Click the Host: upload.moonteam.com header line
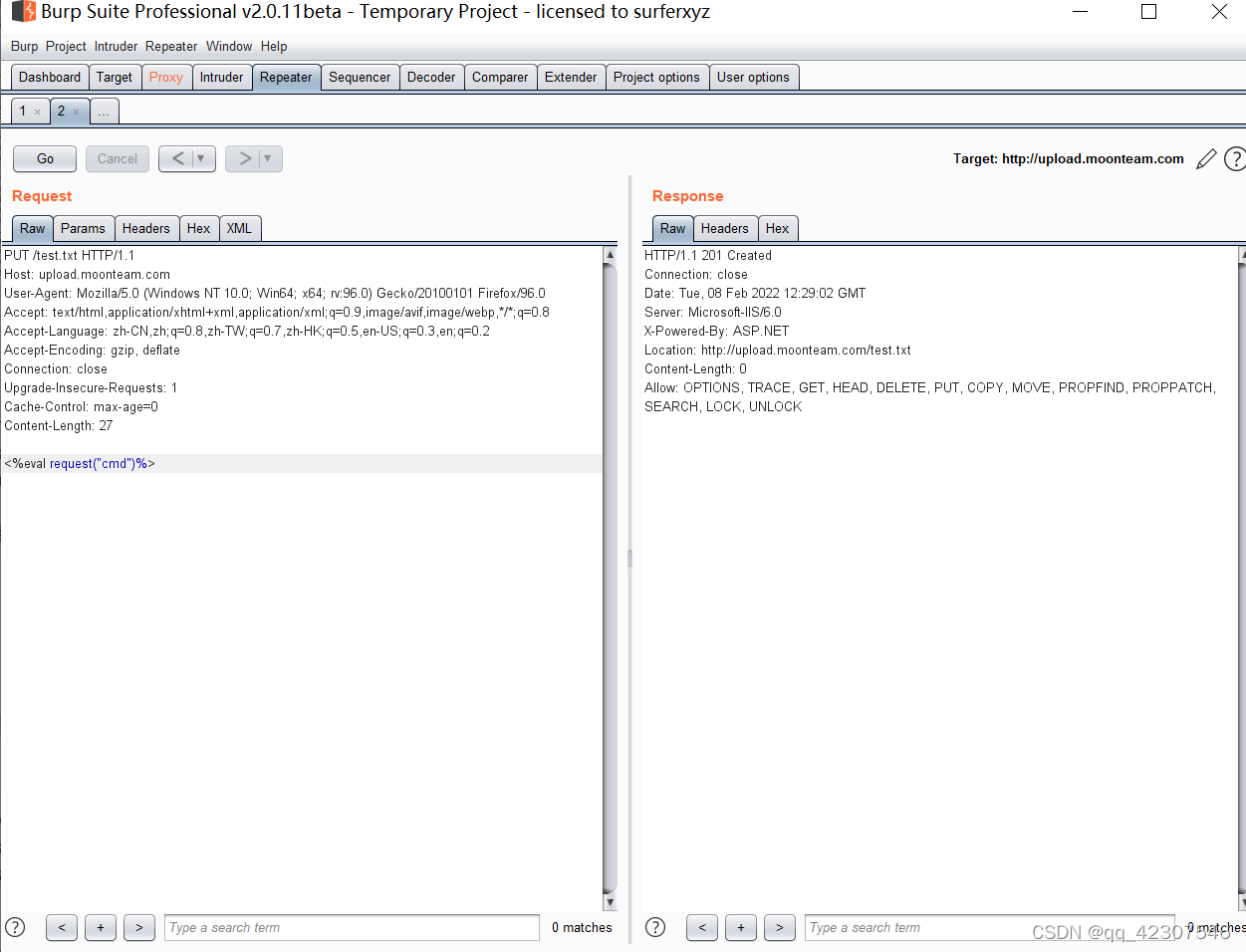1246x952 pixels. coord(88,275)
